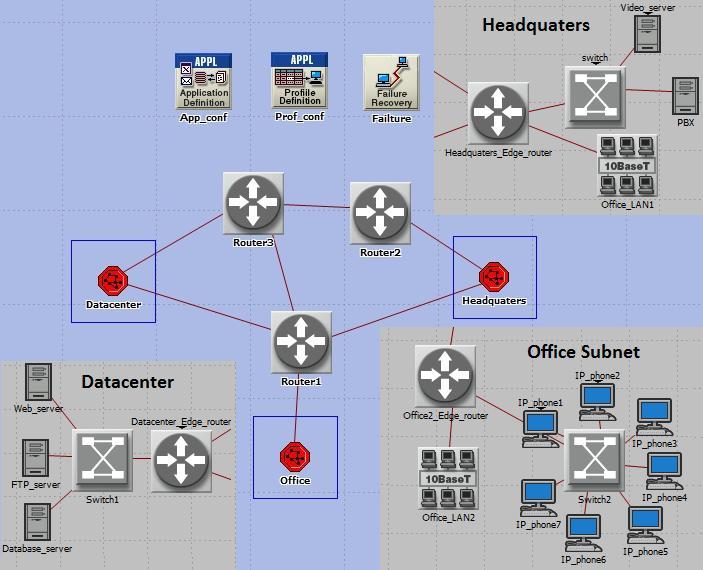Click the Video_server label

coord(648,8)
